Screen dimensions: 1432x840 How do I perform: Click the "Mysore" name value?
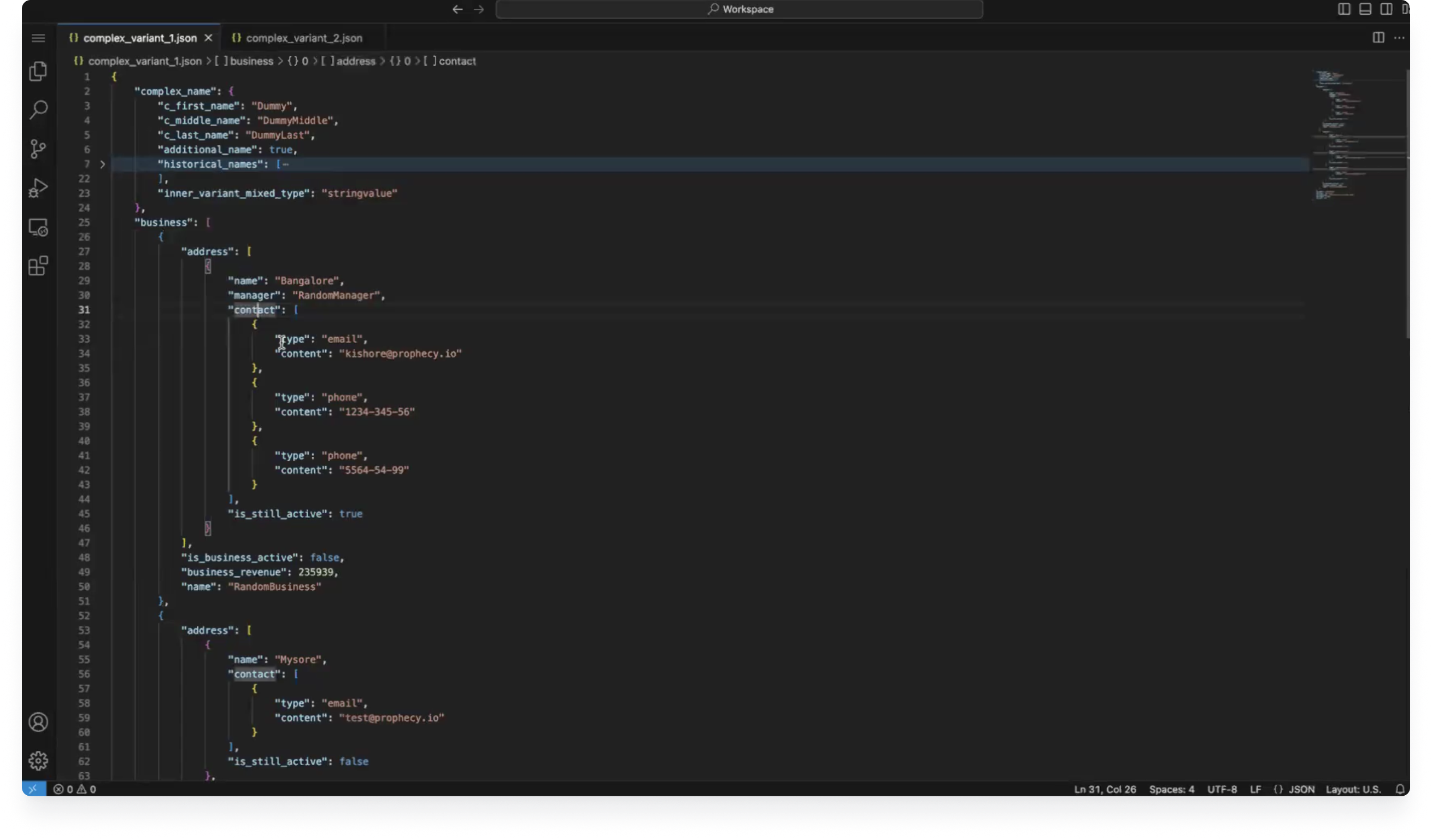298,659
